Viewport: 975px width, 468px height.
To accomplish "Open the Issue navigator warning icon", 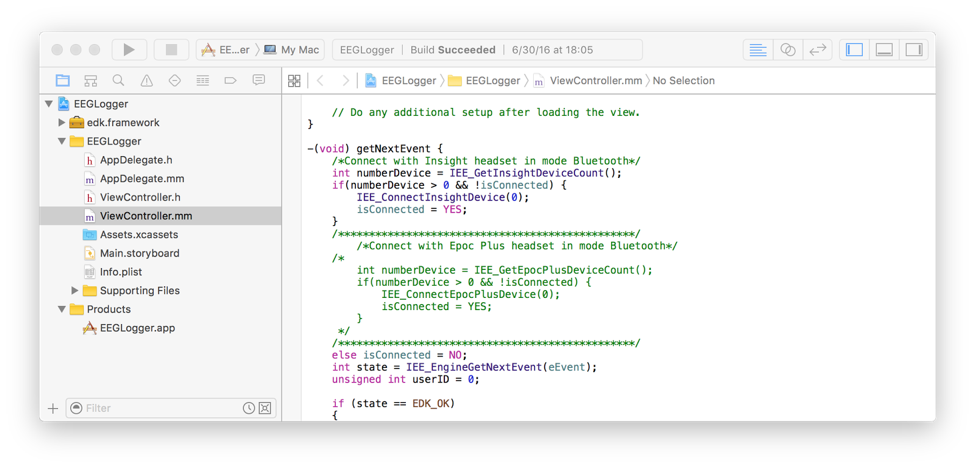I will point(146,80).
